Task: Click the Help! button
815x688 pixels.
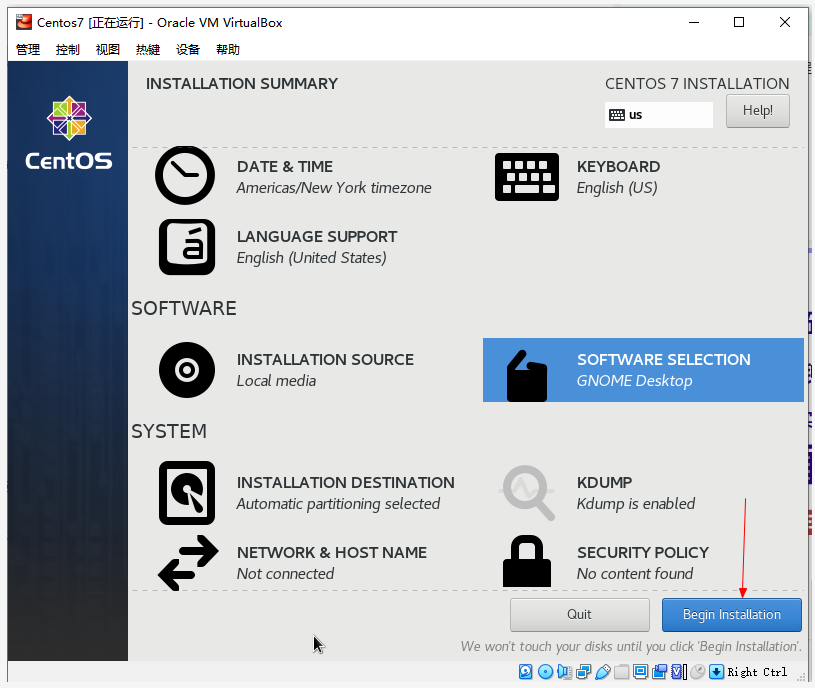Action: (757, 111)
